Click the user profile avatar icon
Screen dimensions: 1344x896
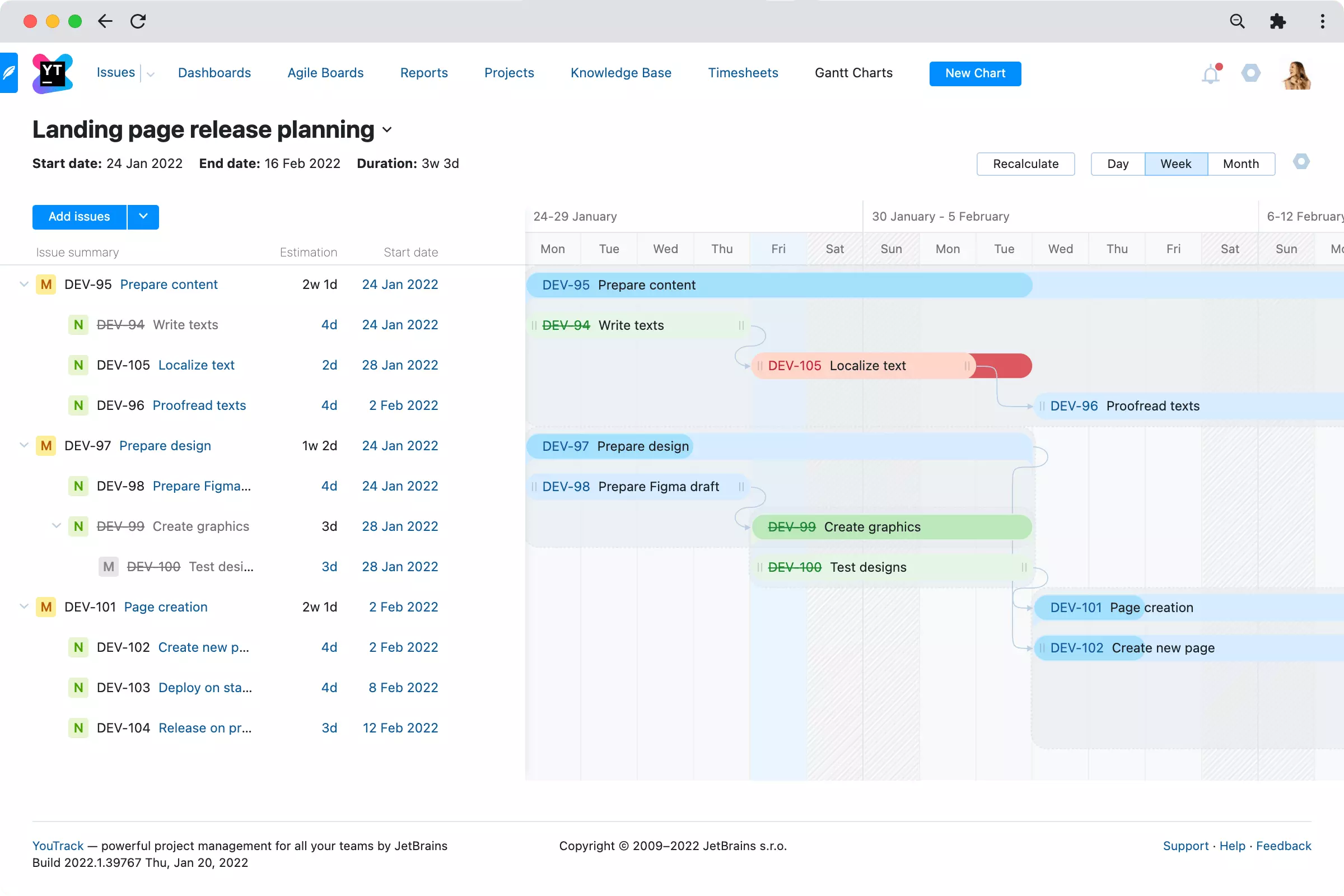click(1298, 72)
